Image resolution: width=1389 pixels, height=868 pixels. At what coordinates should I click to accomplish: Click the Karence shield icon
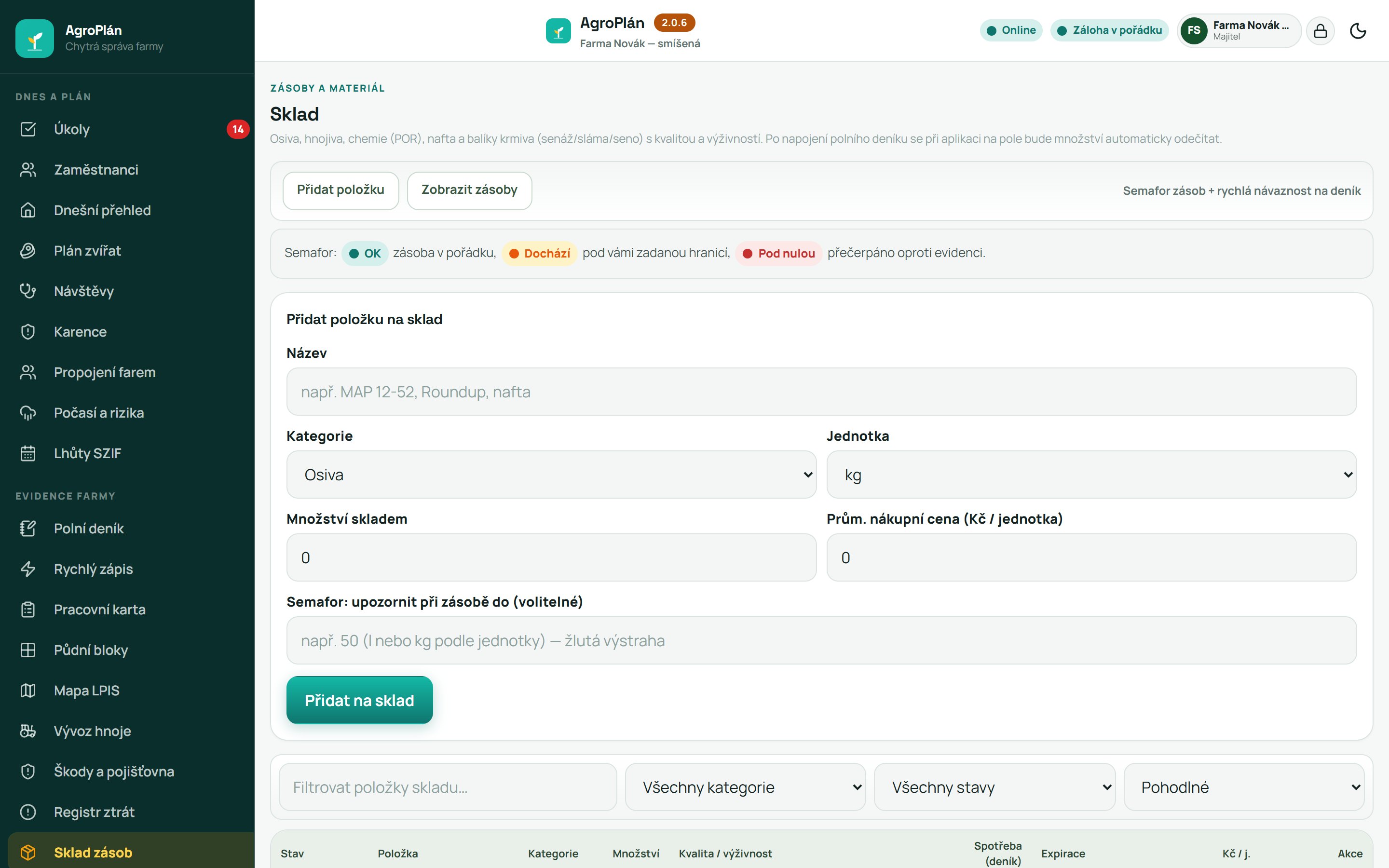point(27,332)
